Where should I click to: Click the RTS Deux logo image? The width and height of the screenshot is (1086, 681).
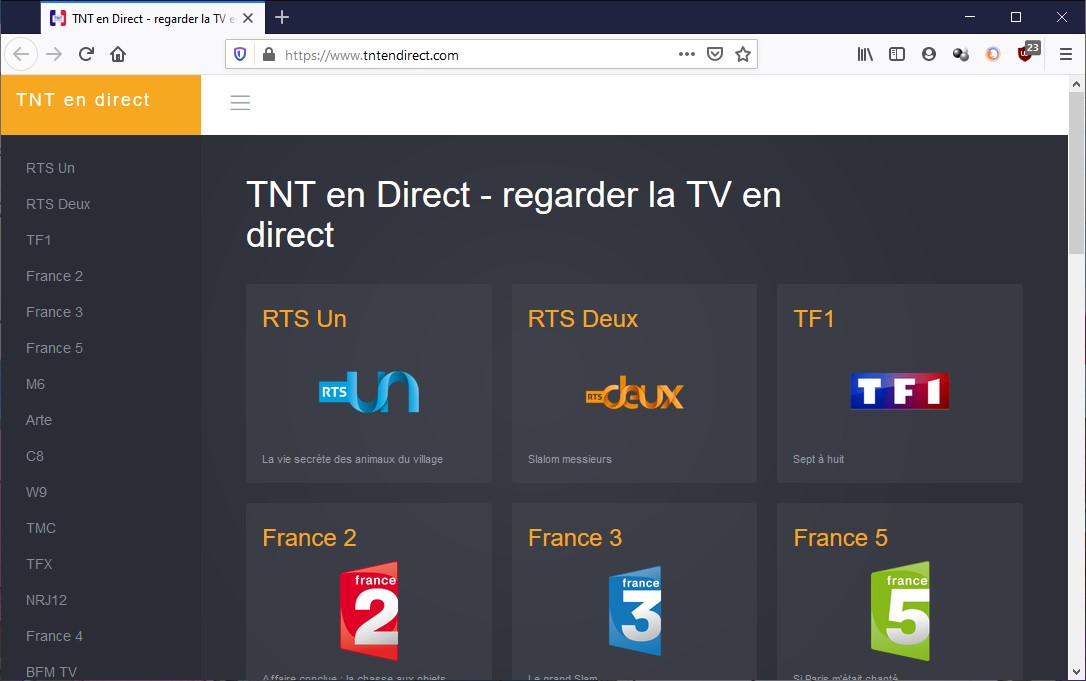pyautogui.click(x=634, y=393)
